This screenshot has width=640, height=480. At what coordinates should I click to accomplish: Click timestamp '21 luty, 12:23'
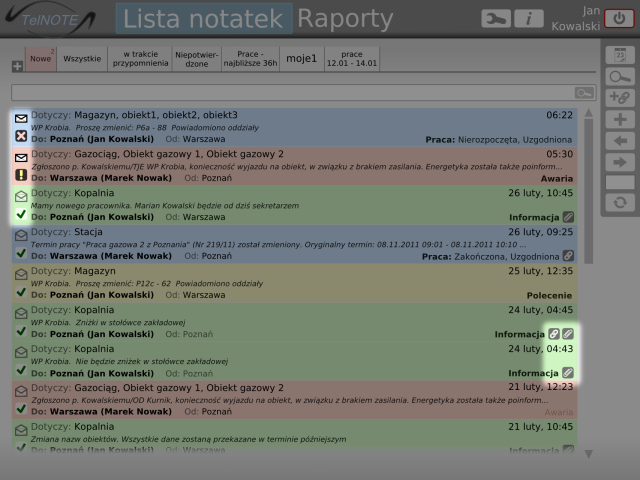click(540, 387)
